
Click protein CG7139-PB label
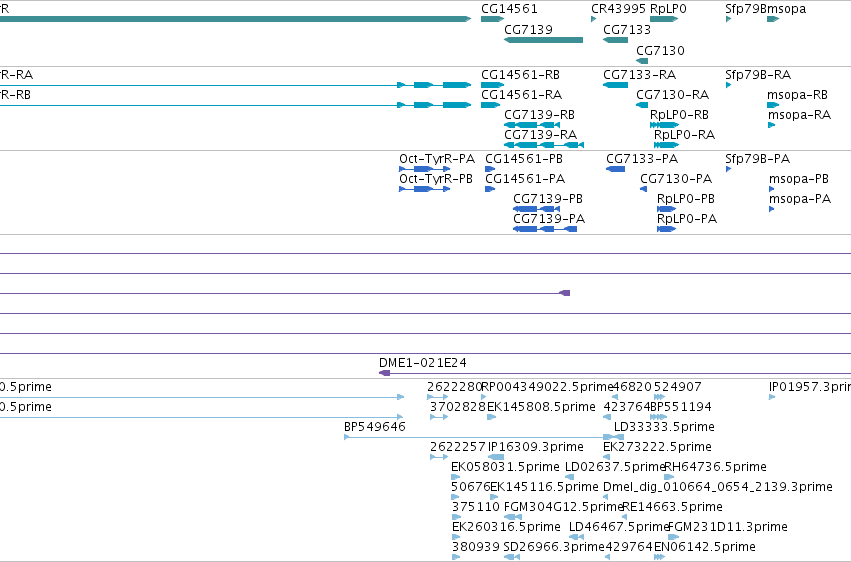click(x=548, y=199)
